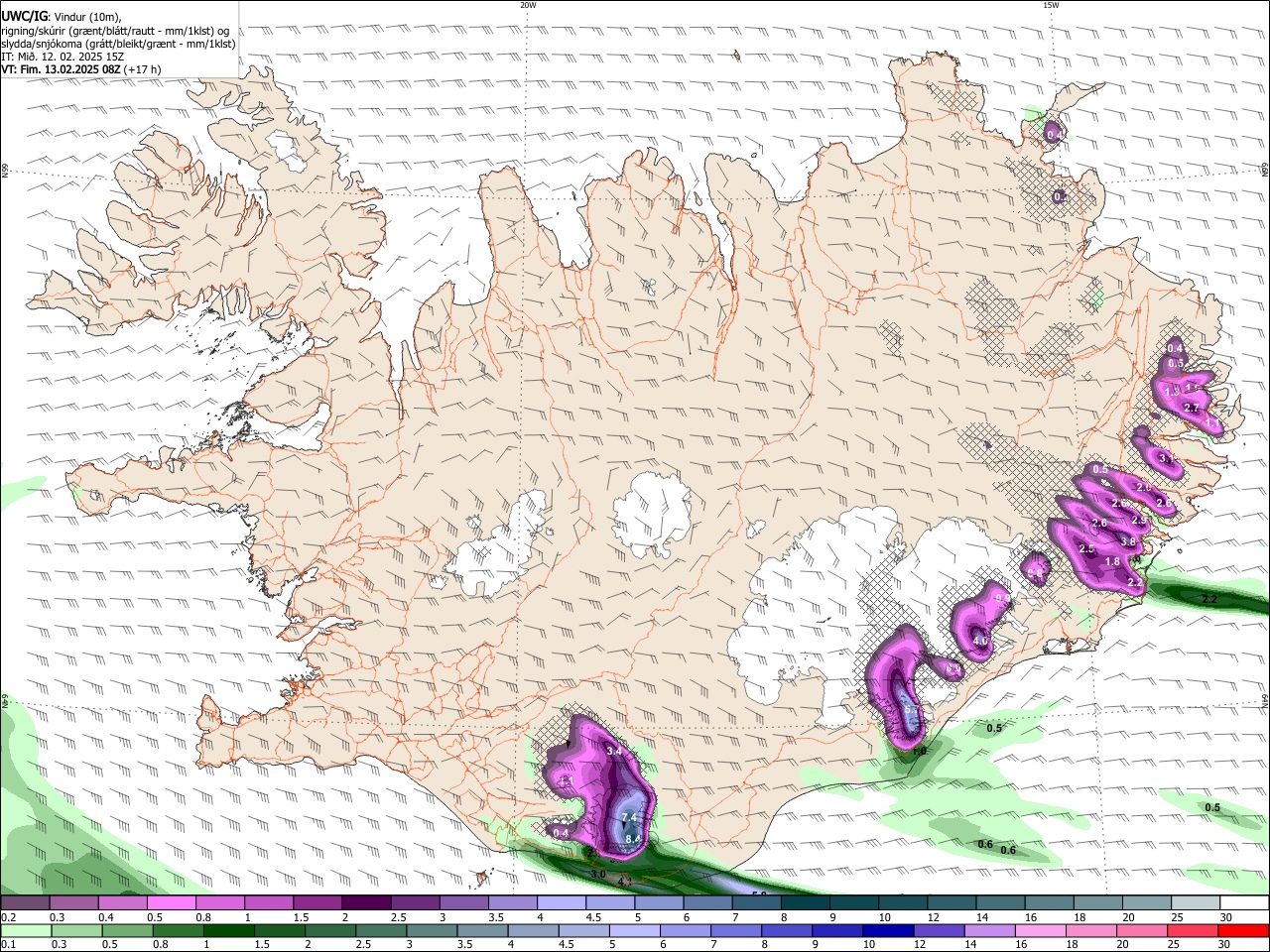Click the '1.3' snowfall value
Screen dimensions: 1270x952
[1173, 392]
